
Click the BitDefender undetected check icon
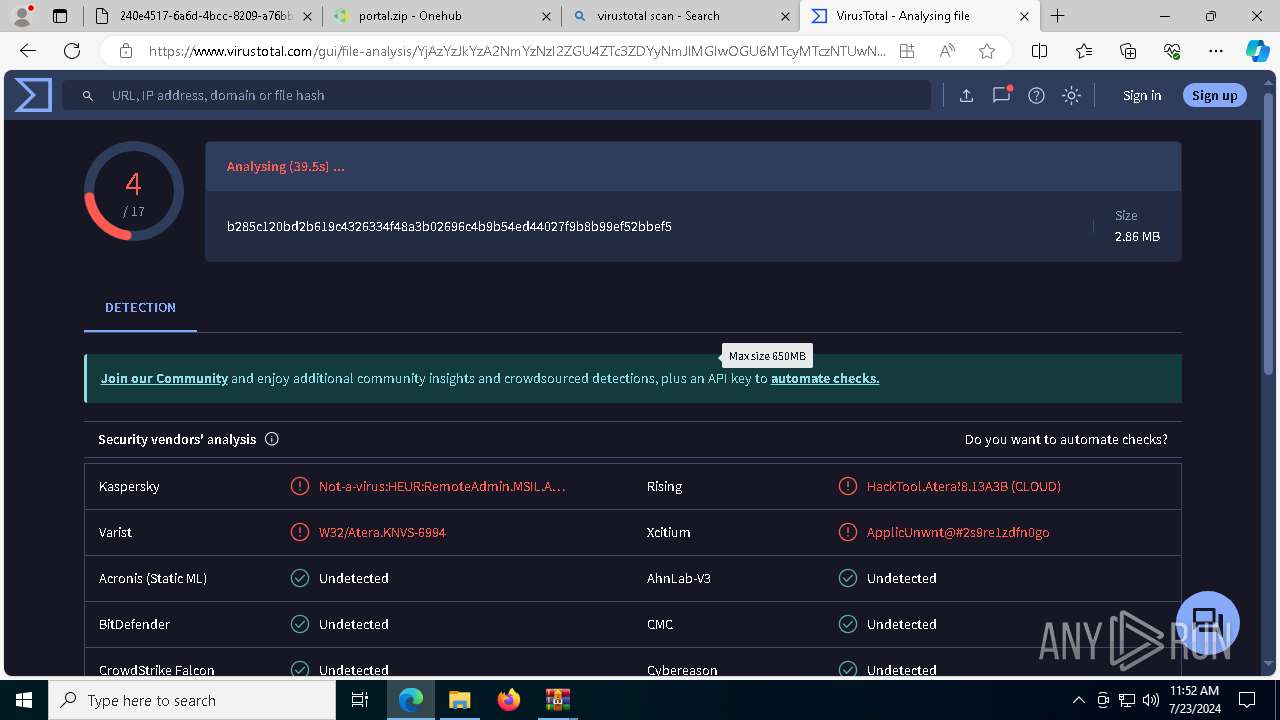click(299, 624)
